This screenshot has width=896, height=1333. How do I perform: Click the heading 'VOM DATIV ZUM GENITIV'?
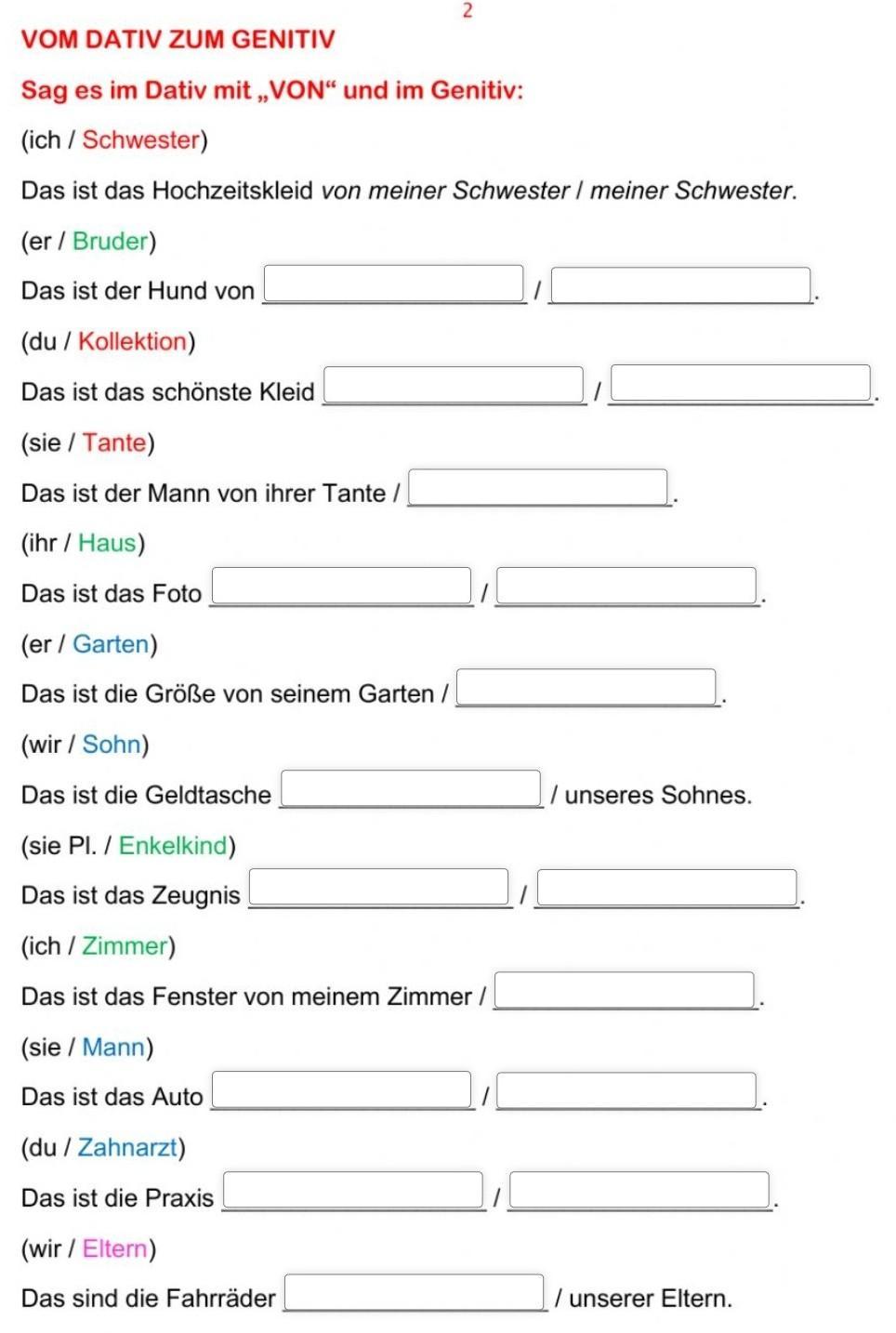coord(178,39)
